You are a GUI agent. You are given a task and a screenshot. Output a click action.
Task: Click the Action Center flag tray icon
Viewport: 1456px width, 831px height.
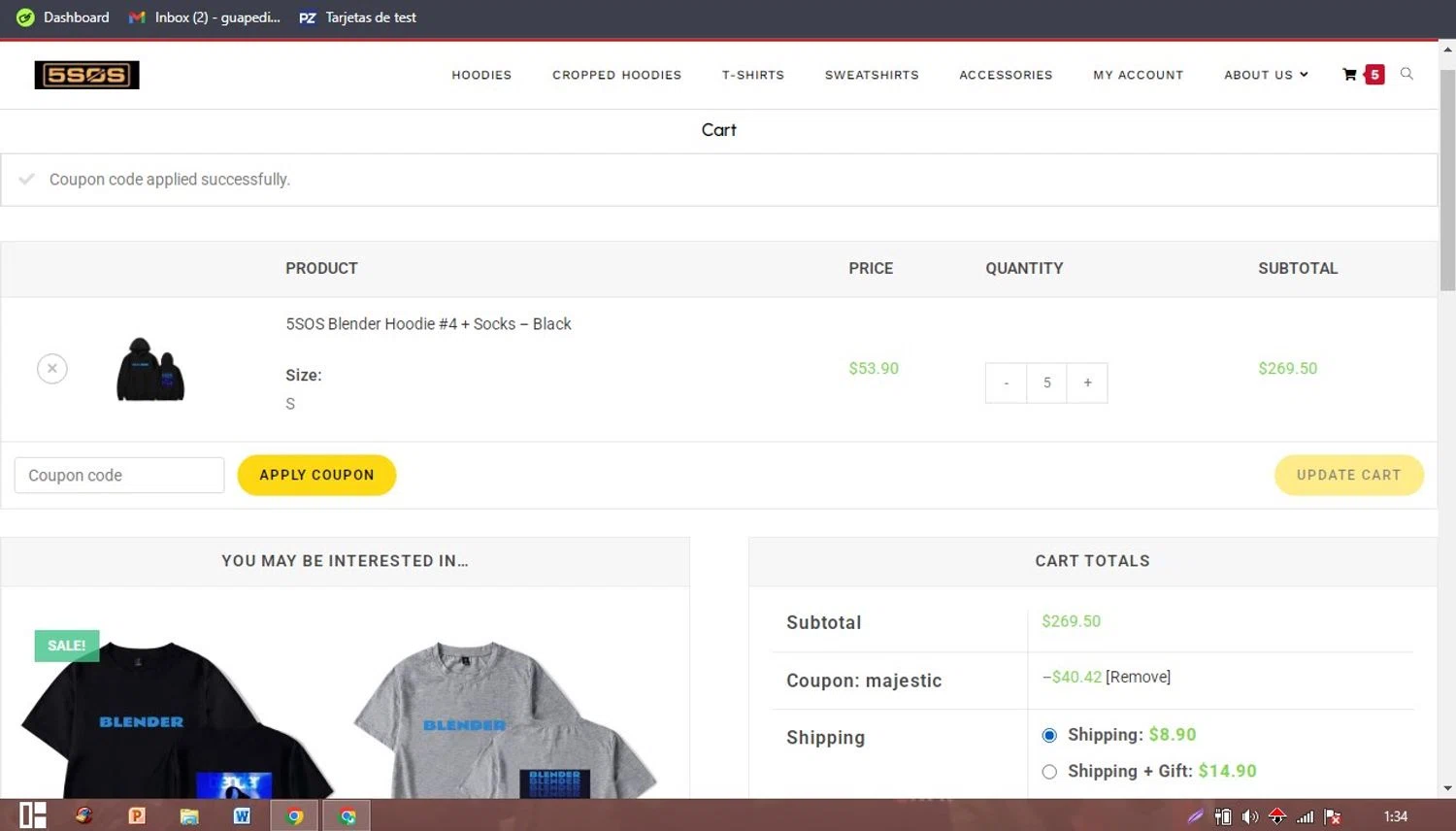(1333, 816)
